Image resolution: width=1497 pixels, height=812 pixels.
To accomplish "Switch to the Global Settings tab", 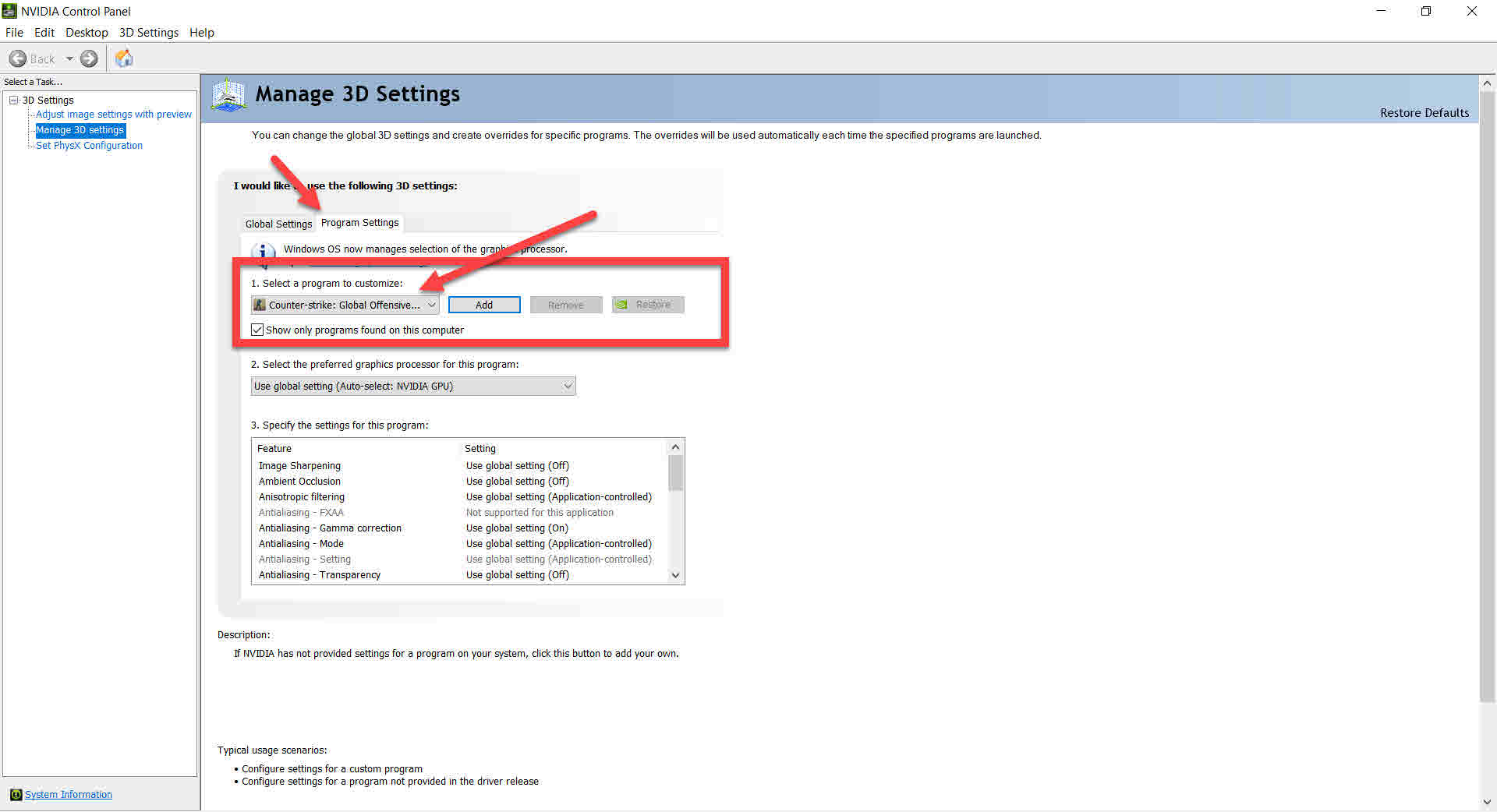I will (278, 224).
